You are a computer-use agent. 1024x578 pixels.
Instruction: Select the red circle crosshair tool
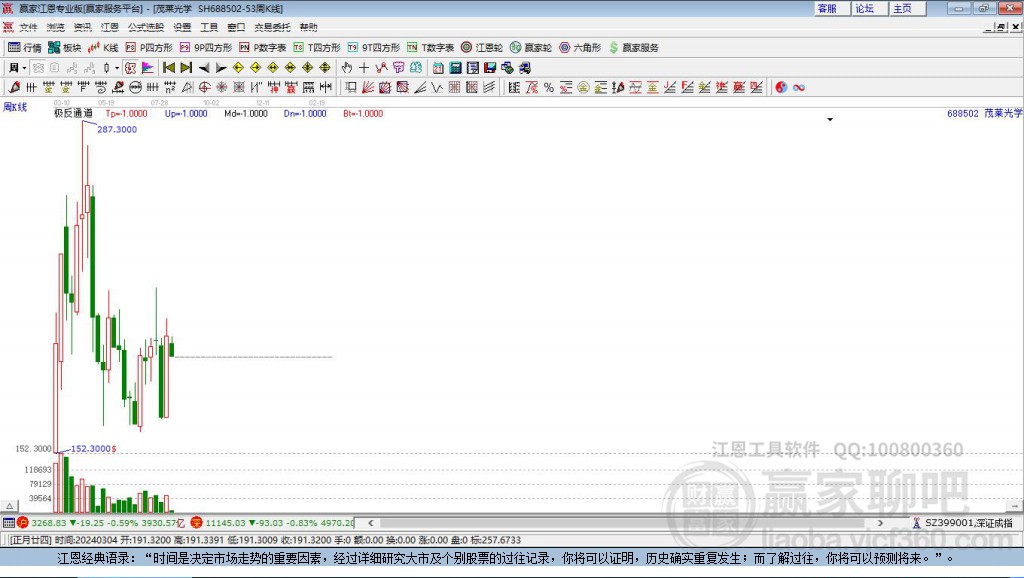tap(204, 88)
